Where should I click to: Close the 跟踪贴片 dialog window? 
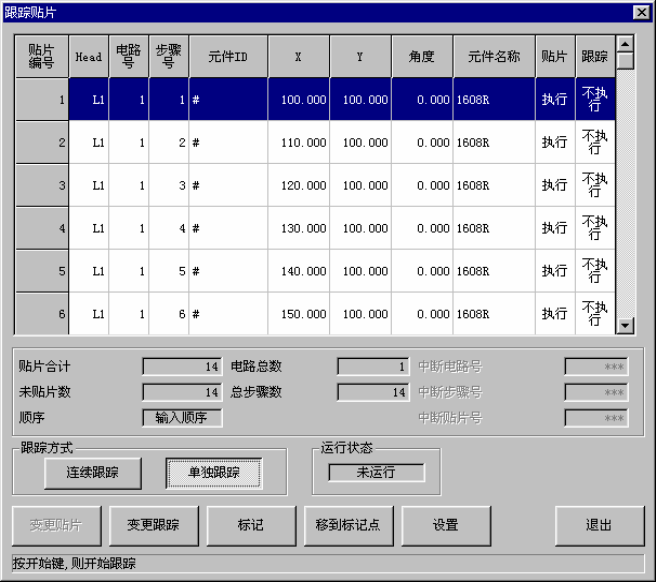641,13
